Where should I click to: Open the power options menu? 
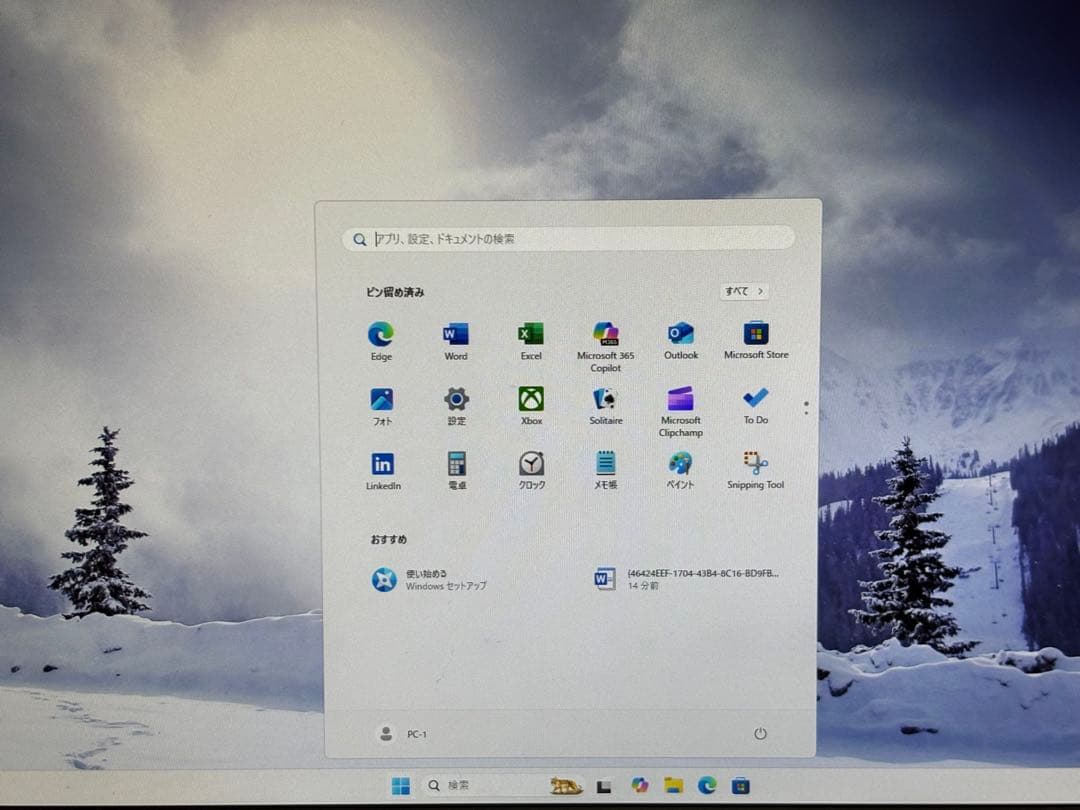pos(759,733)
